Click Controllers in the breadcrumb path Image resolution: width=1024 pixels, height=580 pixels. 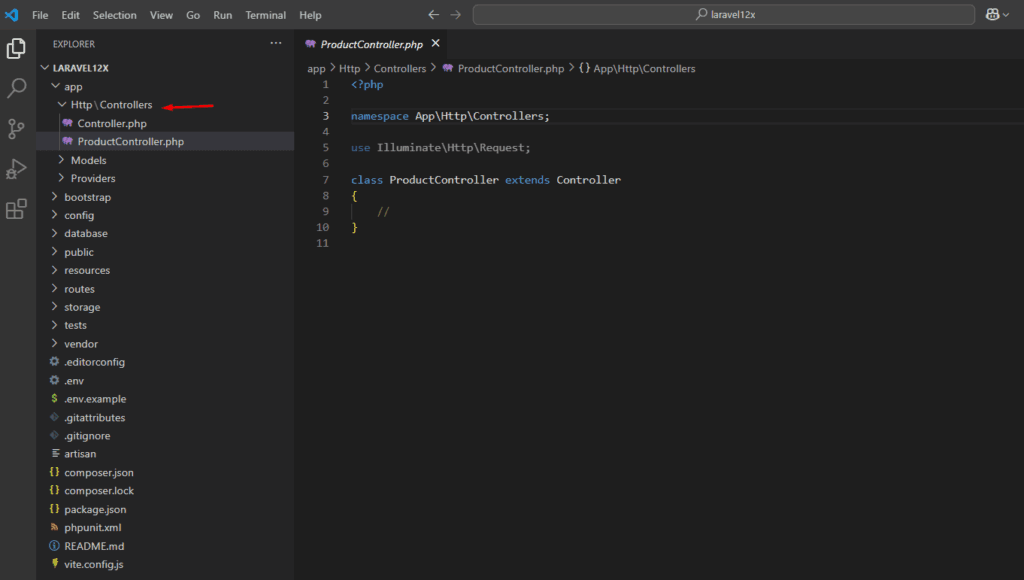click(x=399, y=69)
